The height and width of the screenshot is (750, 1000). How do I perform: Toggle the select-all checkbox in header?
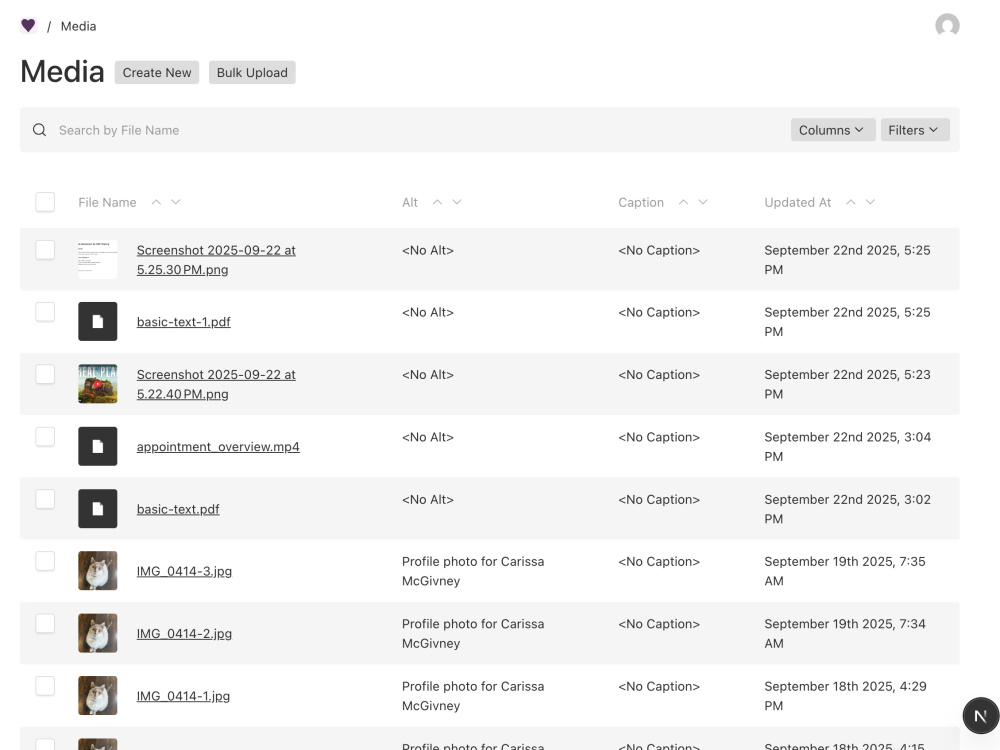pos(45,202)
